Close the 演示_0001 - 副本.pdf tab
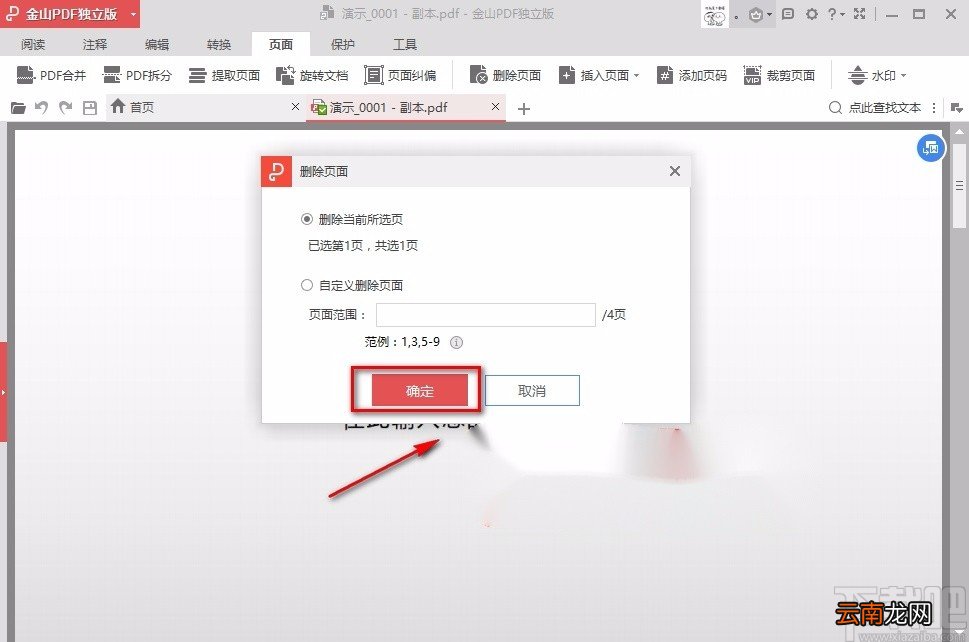969x642 pixels. [x=495, y=107]
